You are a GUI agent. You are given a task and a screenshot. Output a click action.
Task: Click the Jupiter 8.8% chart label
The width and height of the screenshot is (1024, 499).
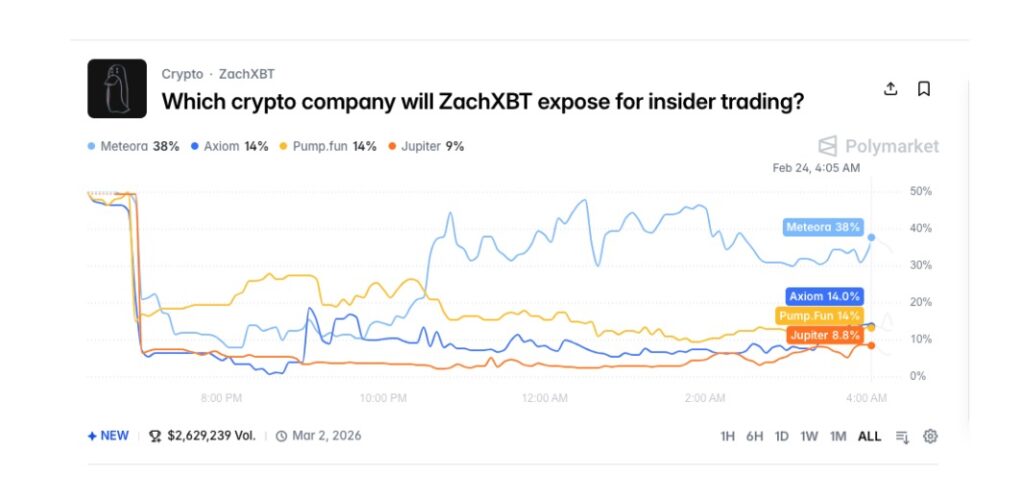(824, 335)
